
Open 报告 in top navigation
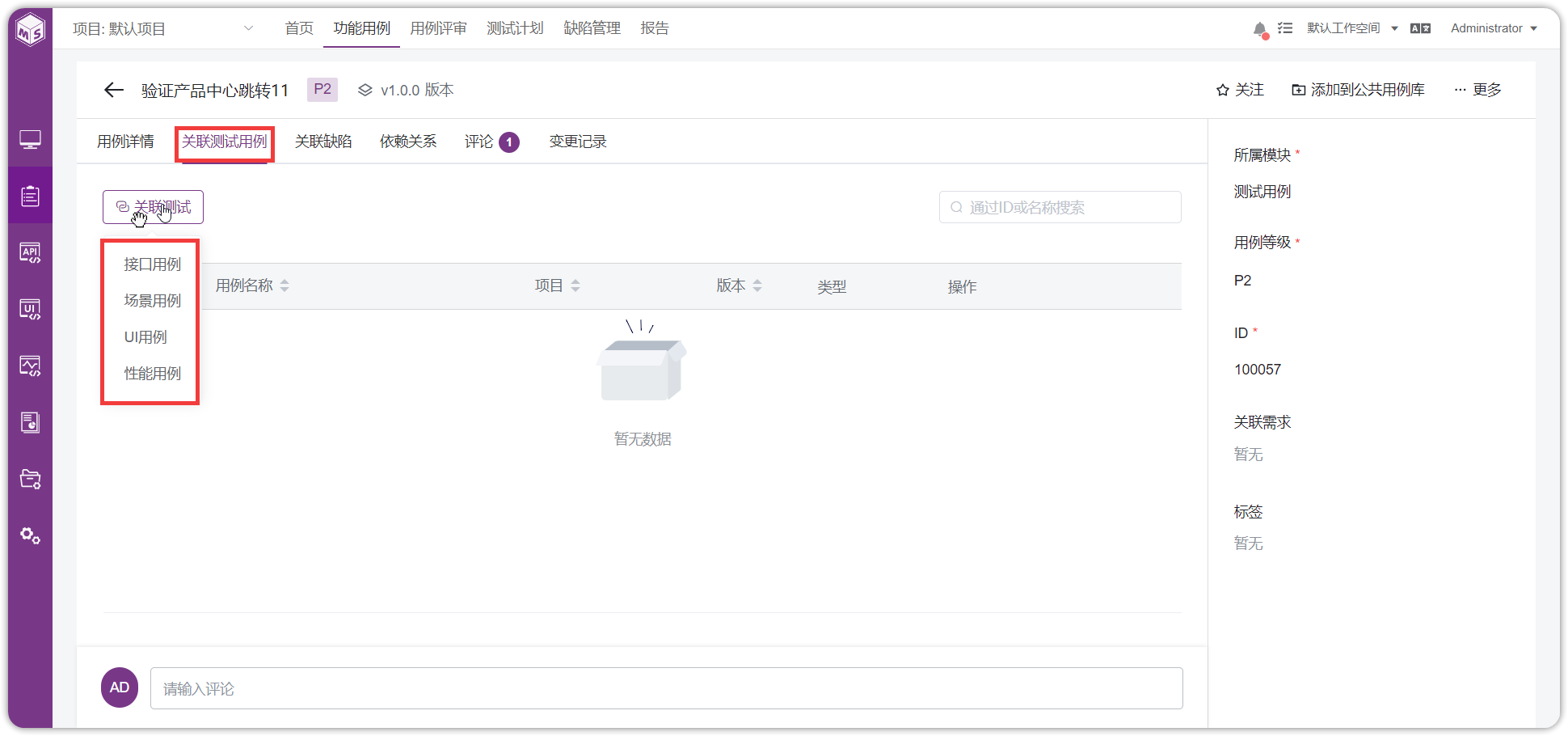(x=655, y=28)
